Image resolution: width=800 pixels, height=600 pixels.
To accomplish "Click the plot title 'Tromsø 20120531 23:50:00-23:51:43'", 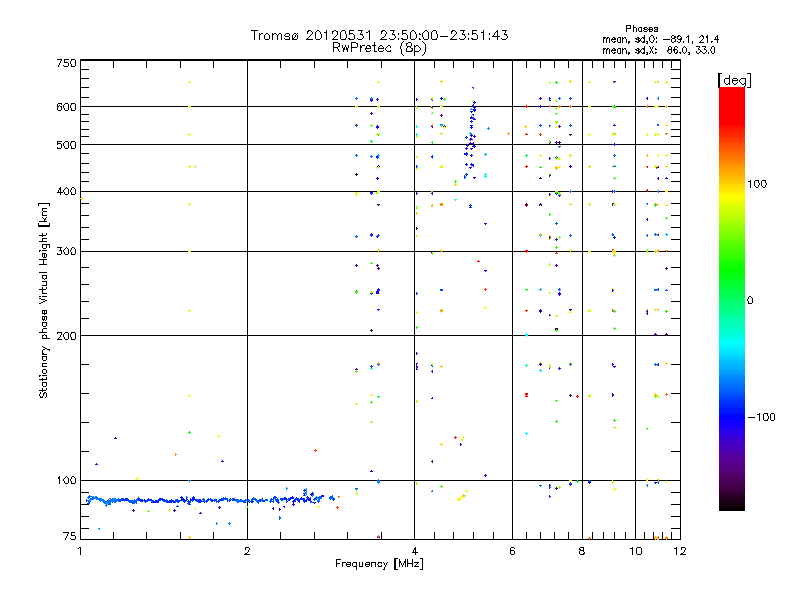I will tap(379, 35).
